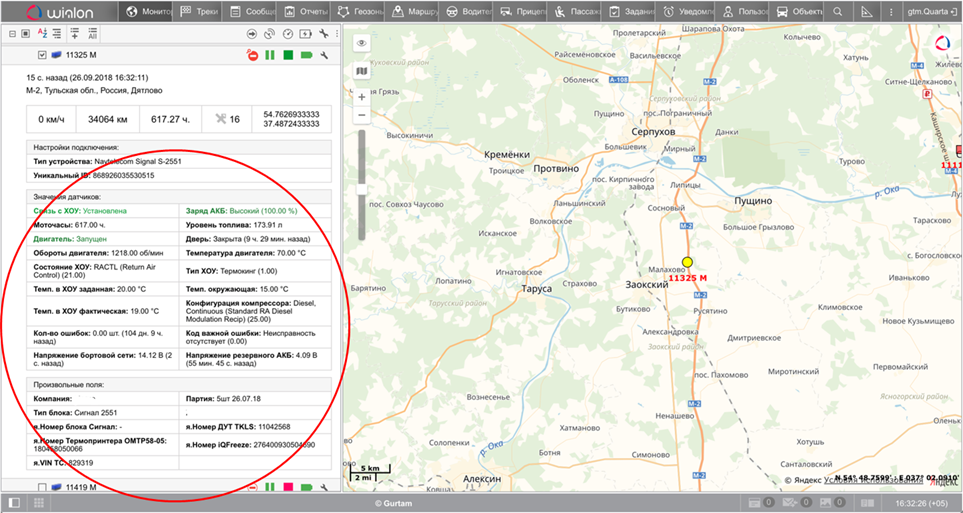Switch to the Отчеты tab
The height and width of the screenshot is (513, 963).
(303, 12)
